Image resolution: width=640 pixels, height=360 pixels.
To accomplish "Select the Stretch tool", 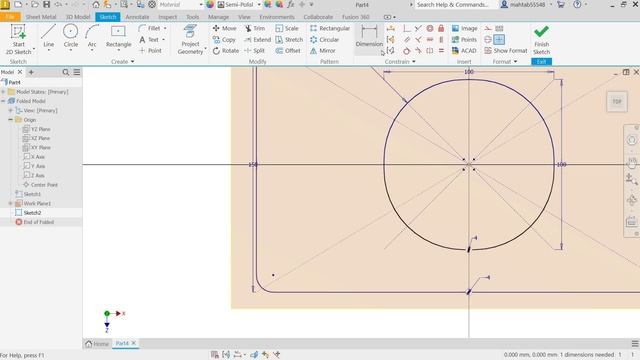I will click(x=289, y=40).
